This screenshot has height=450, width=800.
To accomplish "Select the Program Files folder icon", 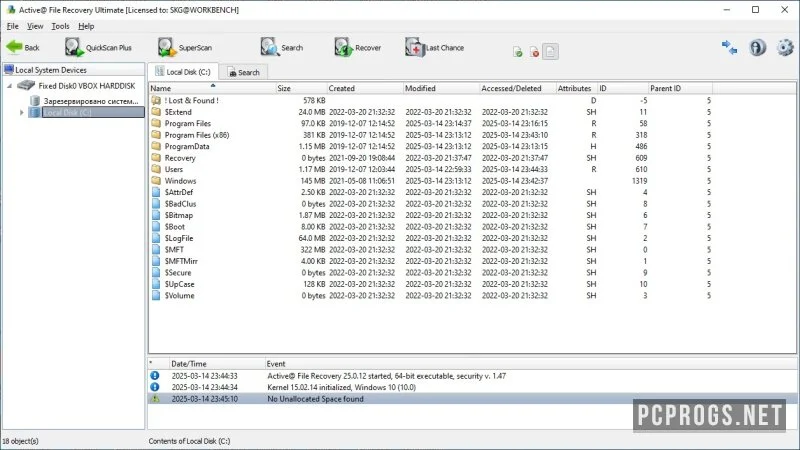I will coord(156,123).
